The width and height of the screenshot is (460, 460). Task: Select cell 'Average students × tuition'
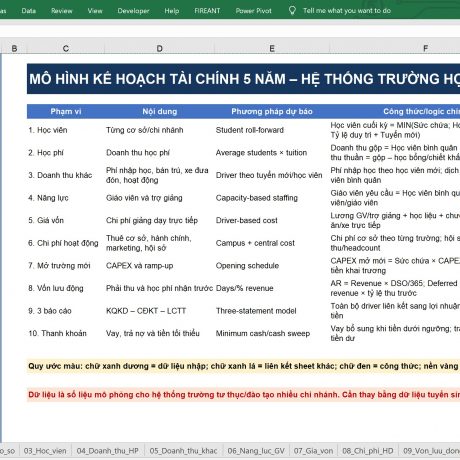coord(272,153)
